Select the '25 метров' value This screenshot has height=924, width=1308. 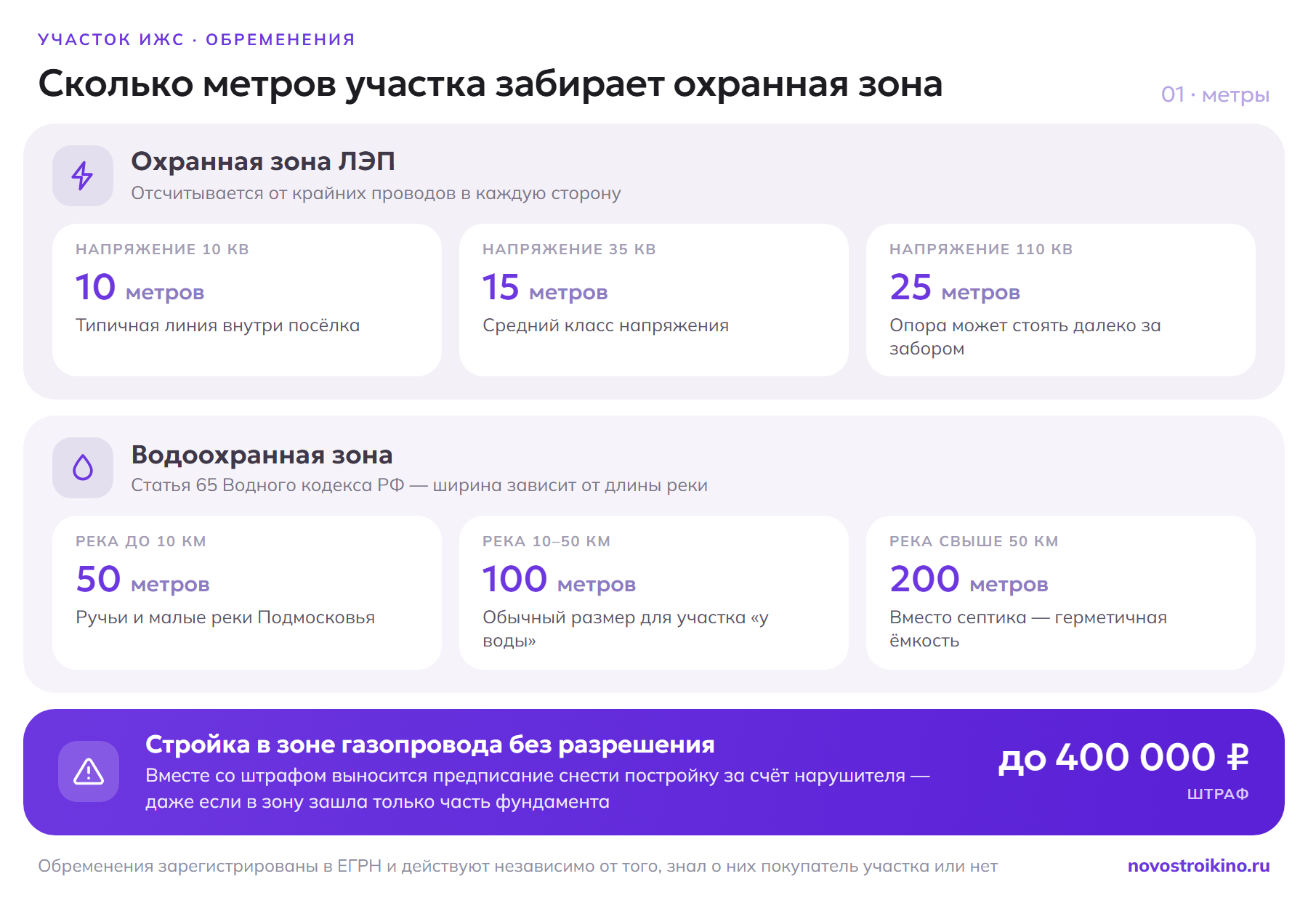point(955,288)
